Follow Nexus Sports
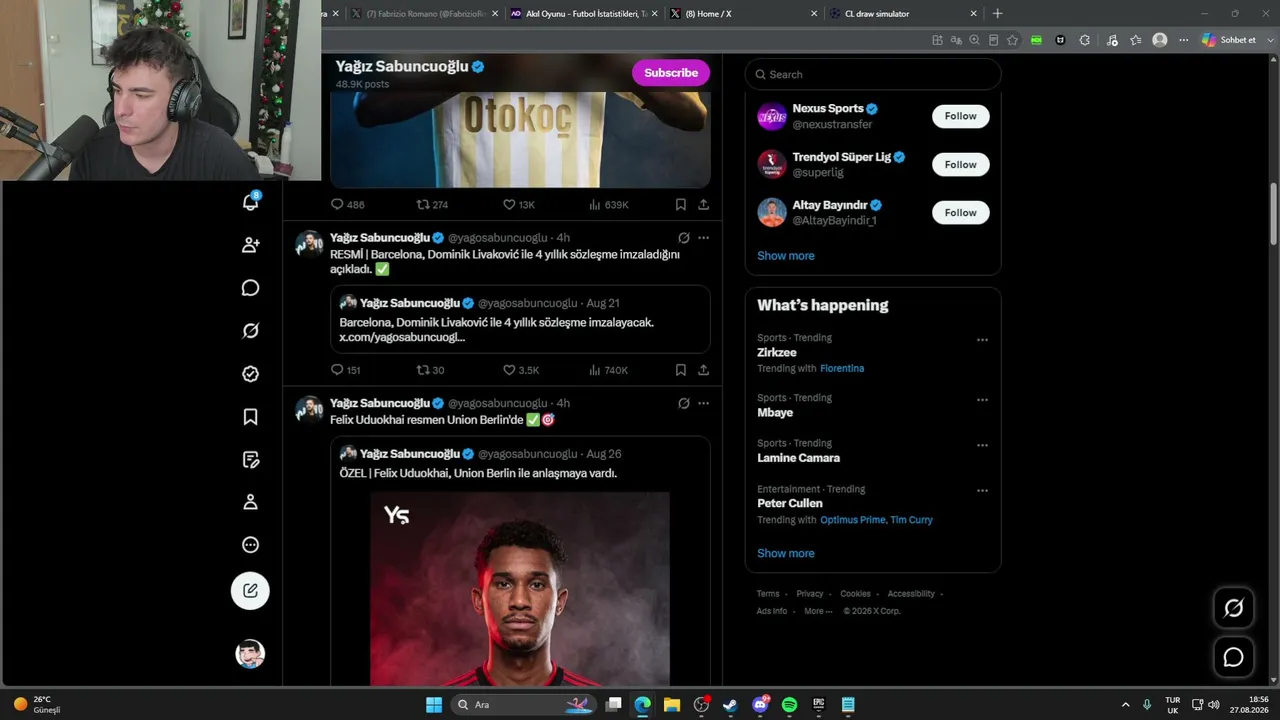The image size is (1280, 720). point(960,116)
